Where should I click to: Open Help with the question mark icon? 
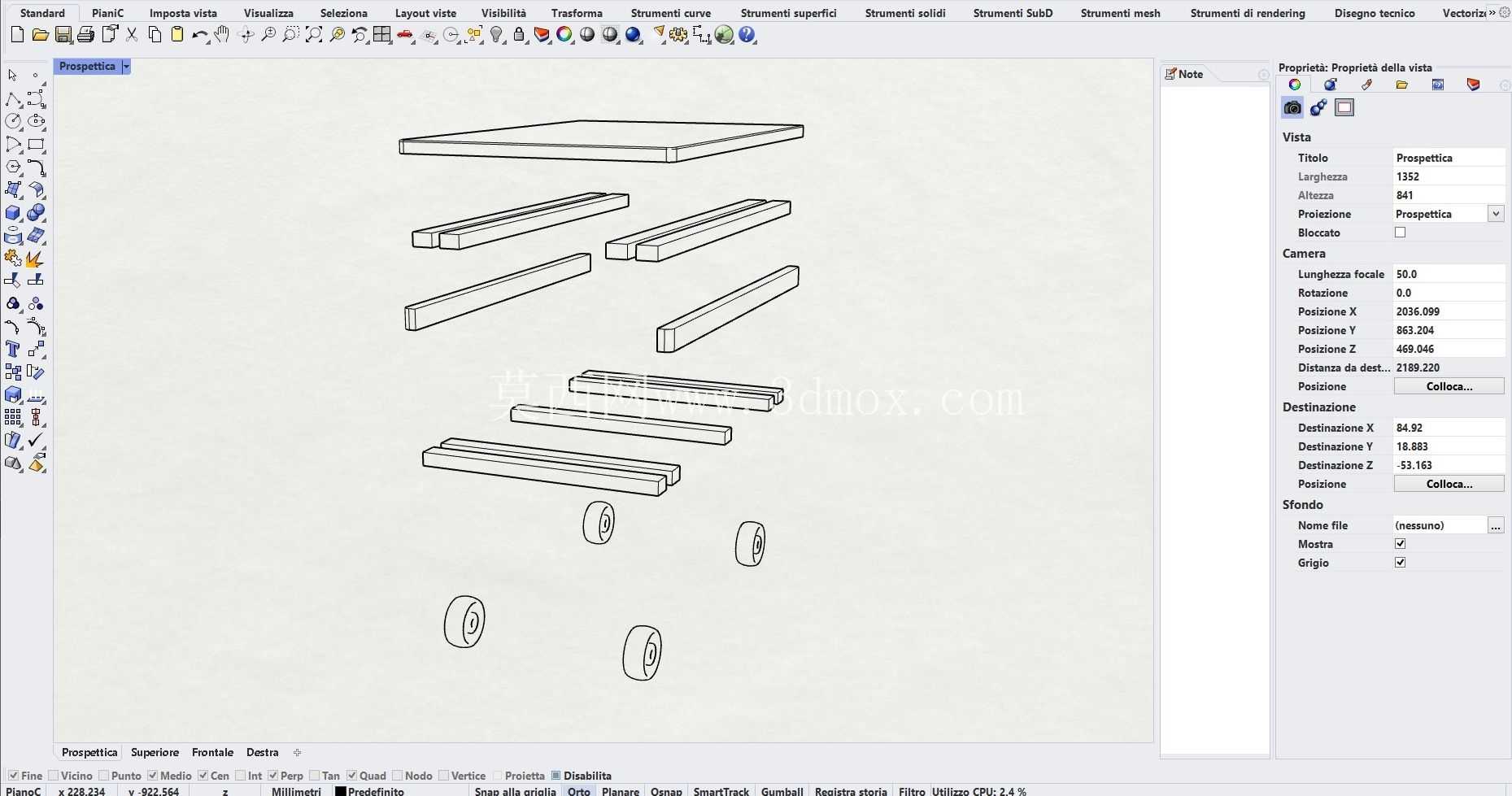pos(747,35)
